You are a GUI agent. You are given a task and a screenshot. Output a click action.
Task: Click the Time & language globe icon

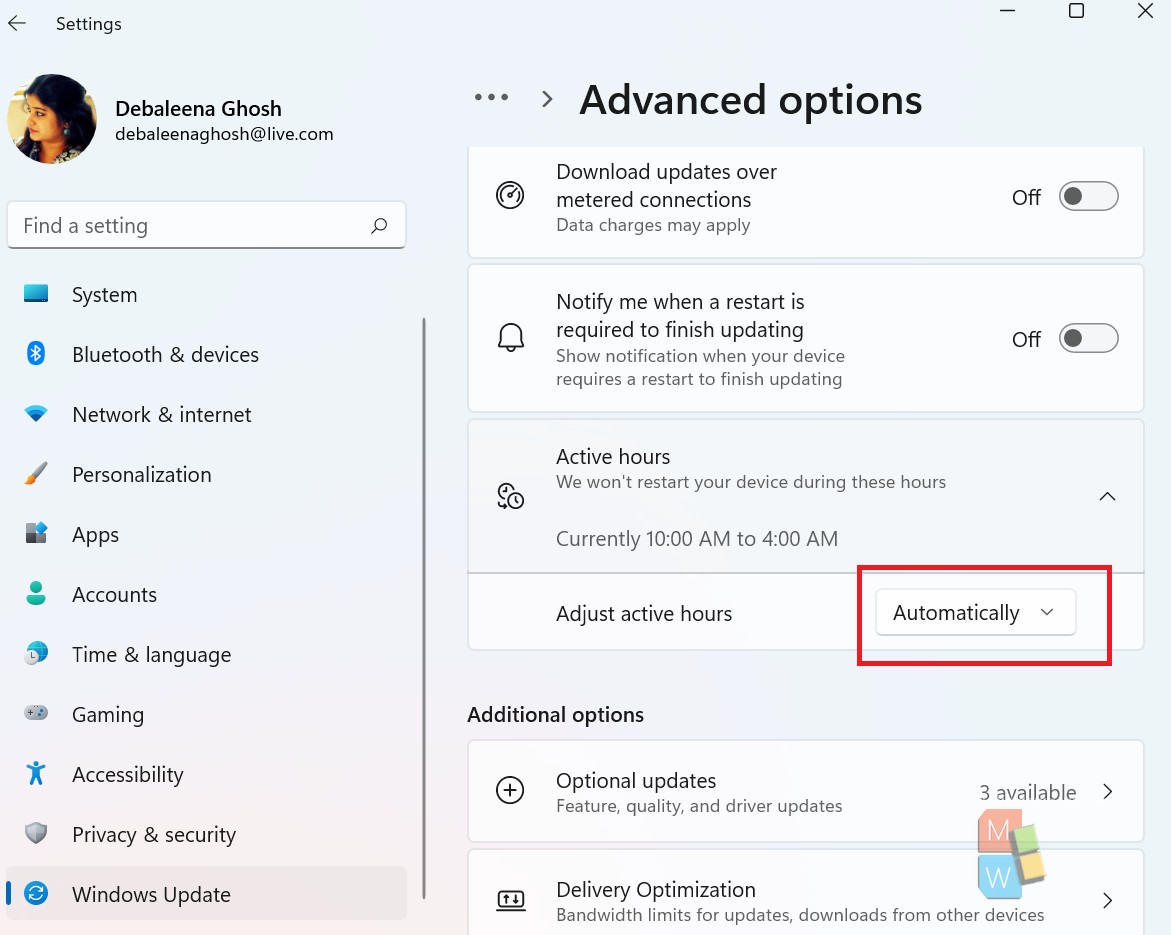(x=36, y=653)
